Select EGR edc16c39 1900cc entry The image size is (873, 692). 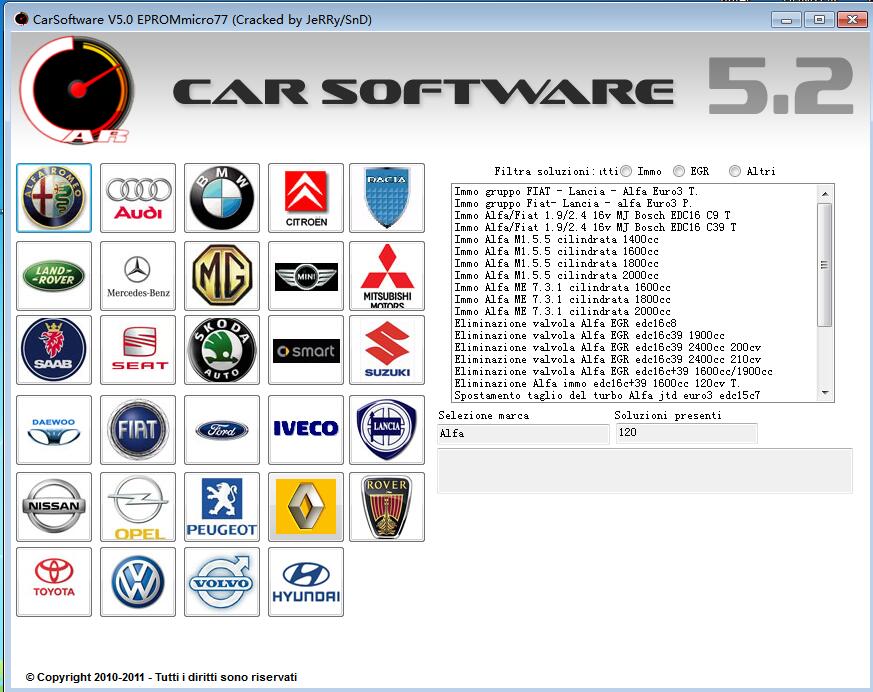pos(589,336)
